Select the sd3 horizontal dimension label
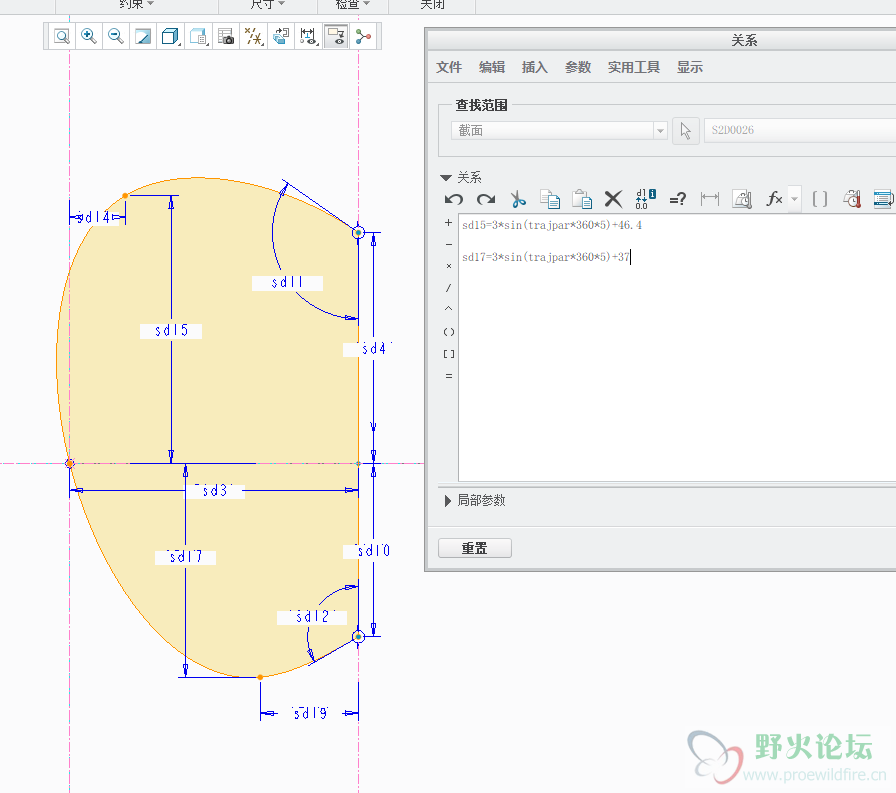 coord(215,491)
